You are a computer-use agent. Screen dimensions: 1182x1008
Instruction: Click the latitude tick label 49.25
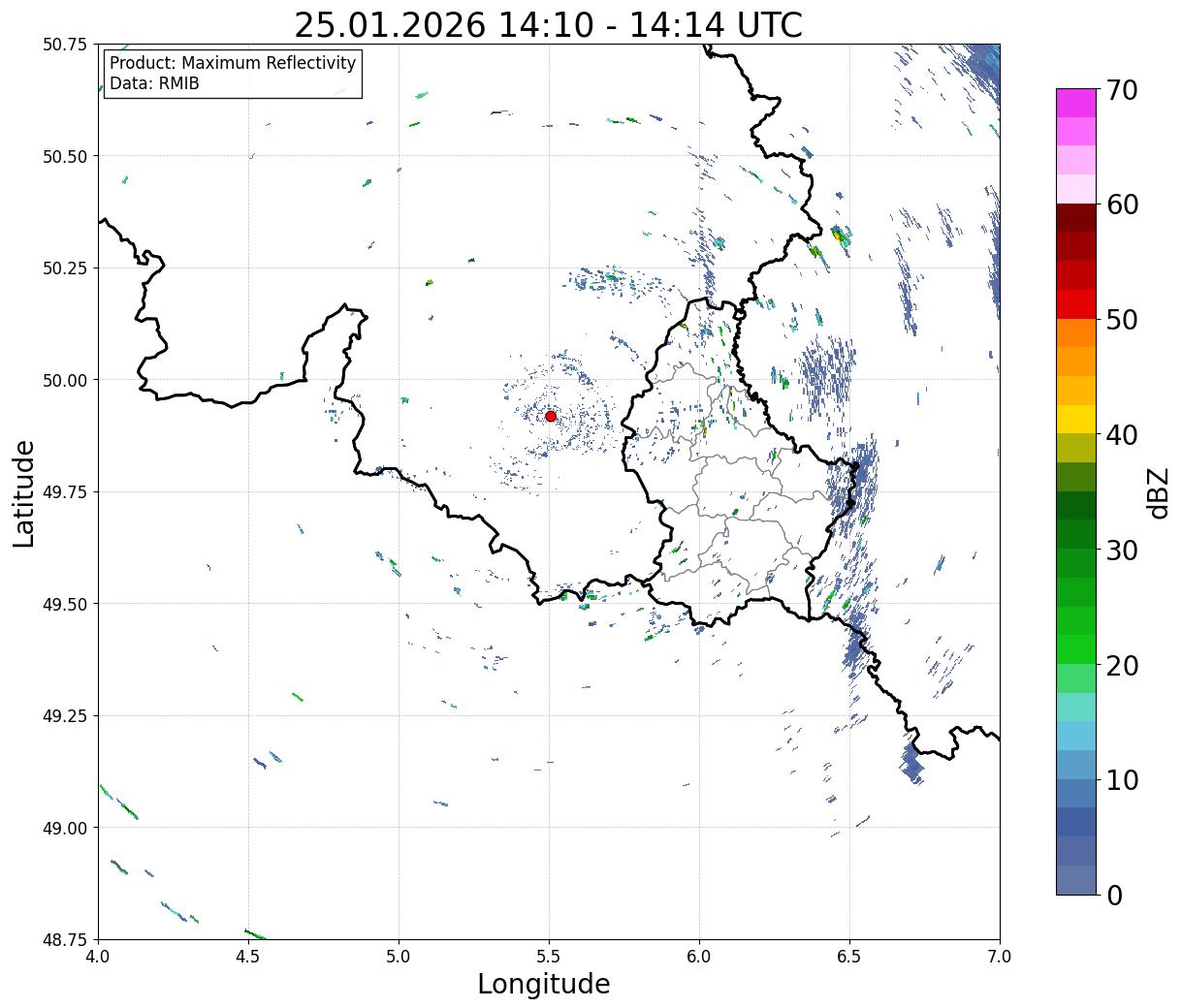[x=65, y=716]
